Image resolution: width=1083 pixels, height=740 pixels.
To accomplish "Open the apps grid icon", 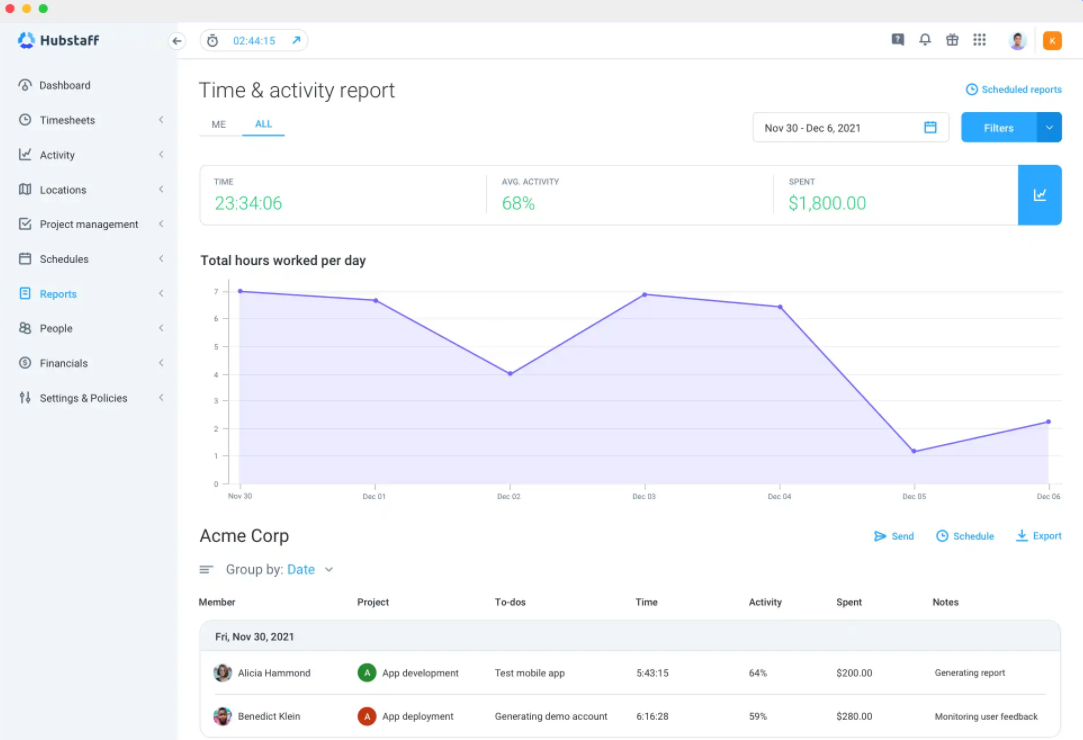I will (979, 40).
